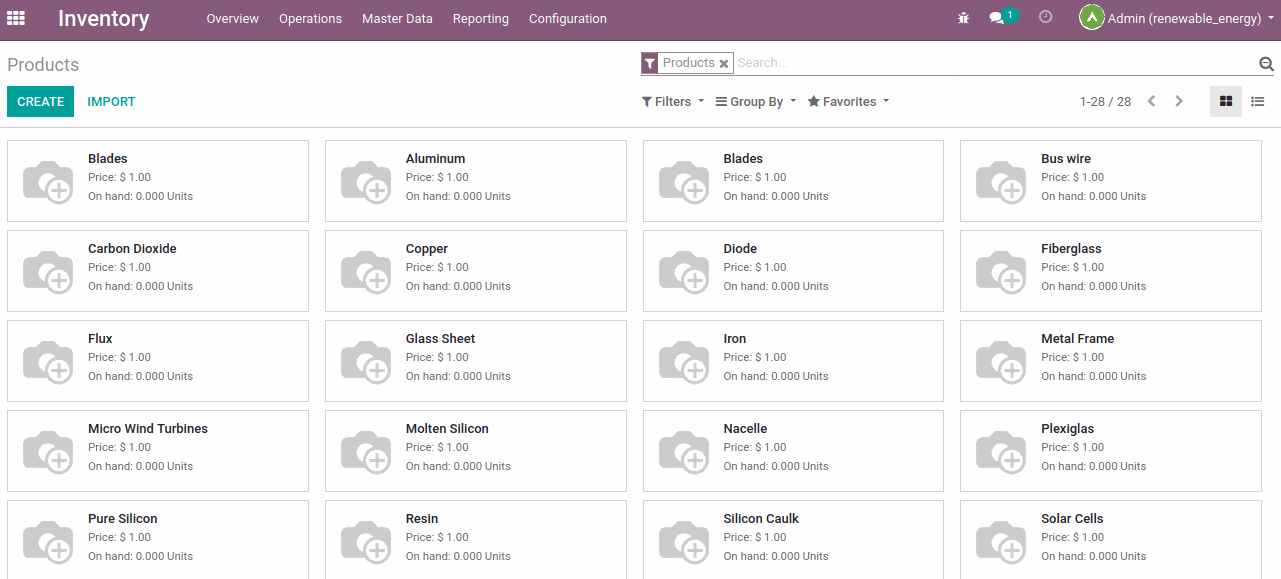Image resolution: width=1281 pixels, height=579 pixels.
Task: Expand the Filters dropdown
Action: pyautogui.click(x=672, y=102)
